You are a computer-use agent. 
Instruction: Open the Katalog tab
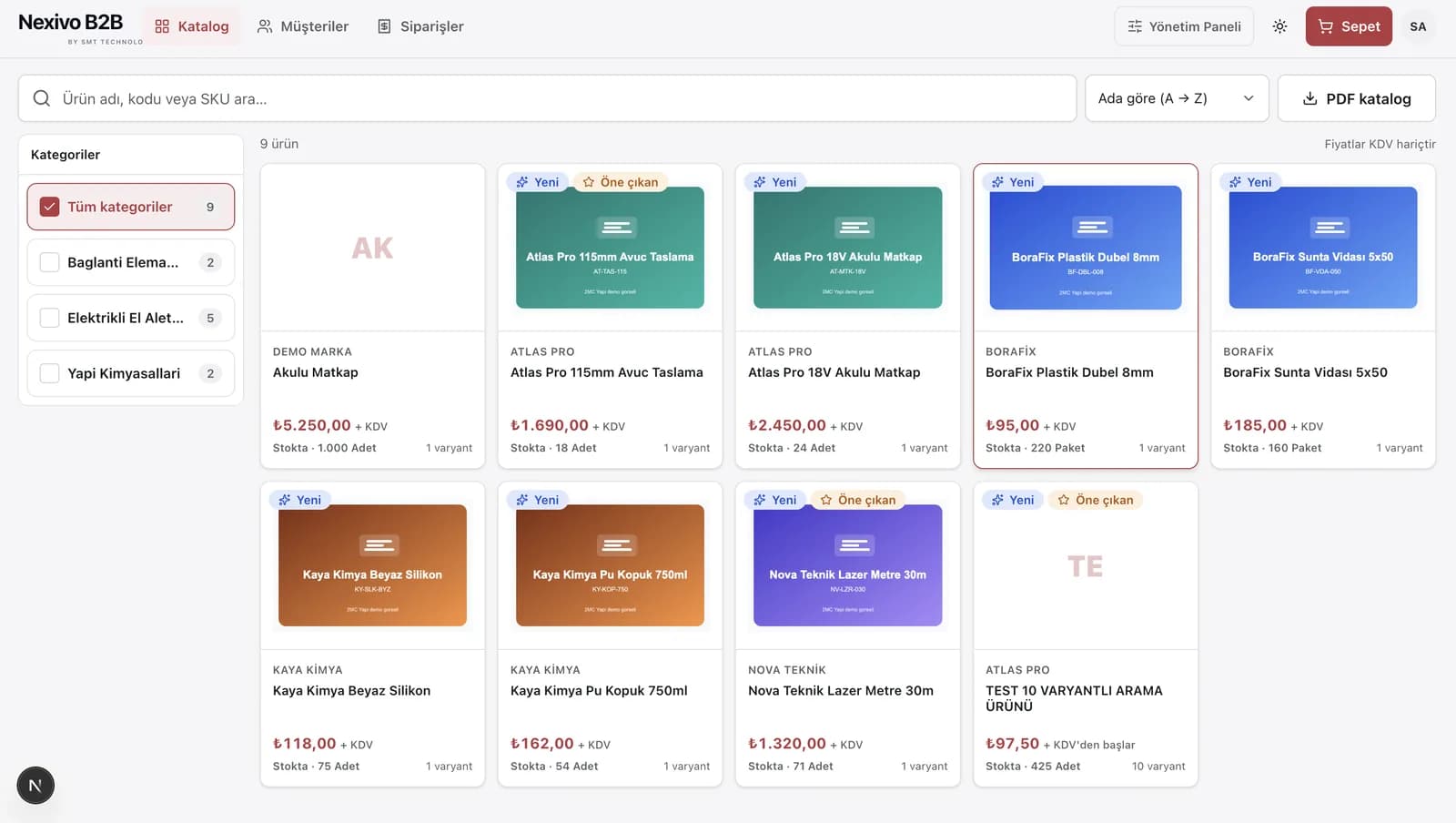(x=192, y=26)
